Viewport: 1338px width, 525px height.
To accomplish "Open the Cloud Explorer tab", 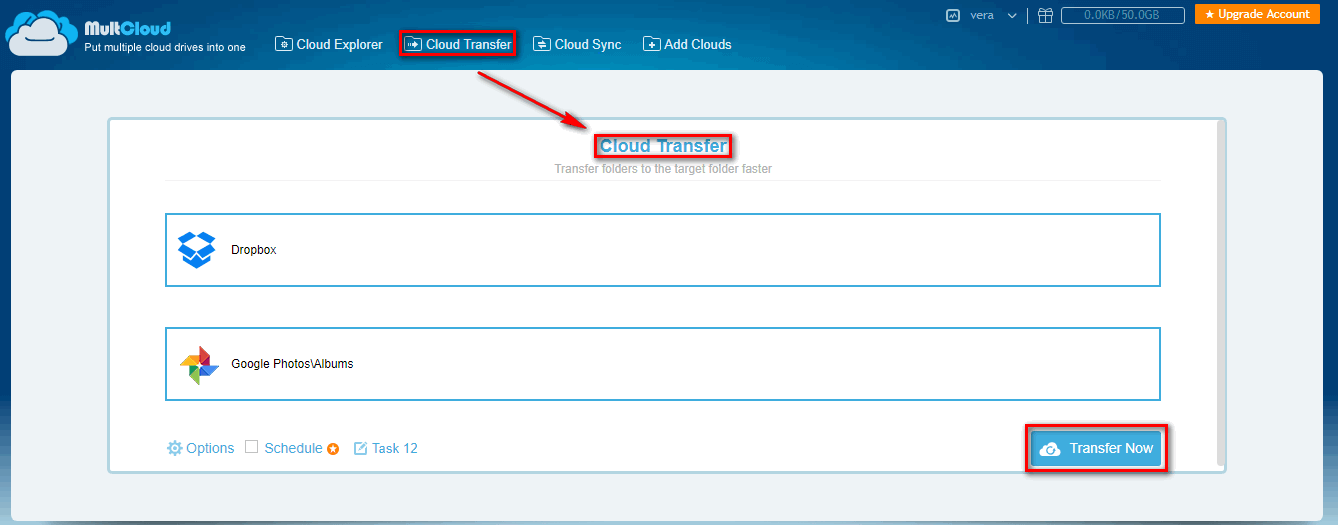I will point(329,44).
